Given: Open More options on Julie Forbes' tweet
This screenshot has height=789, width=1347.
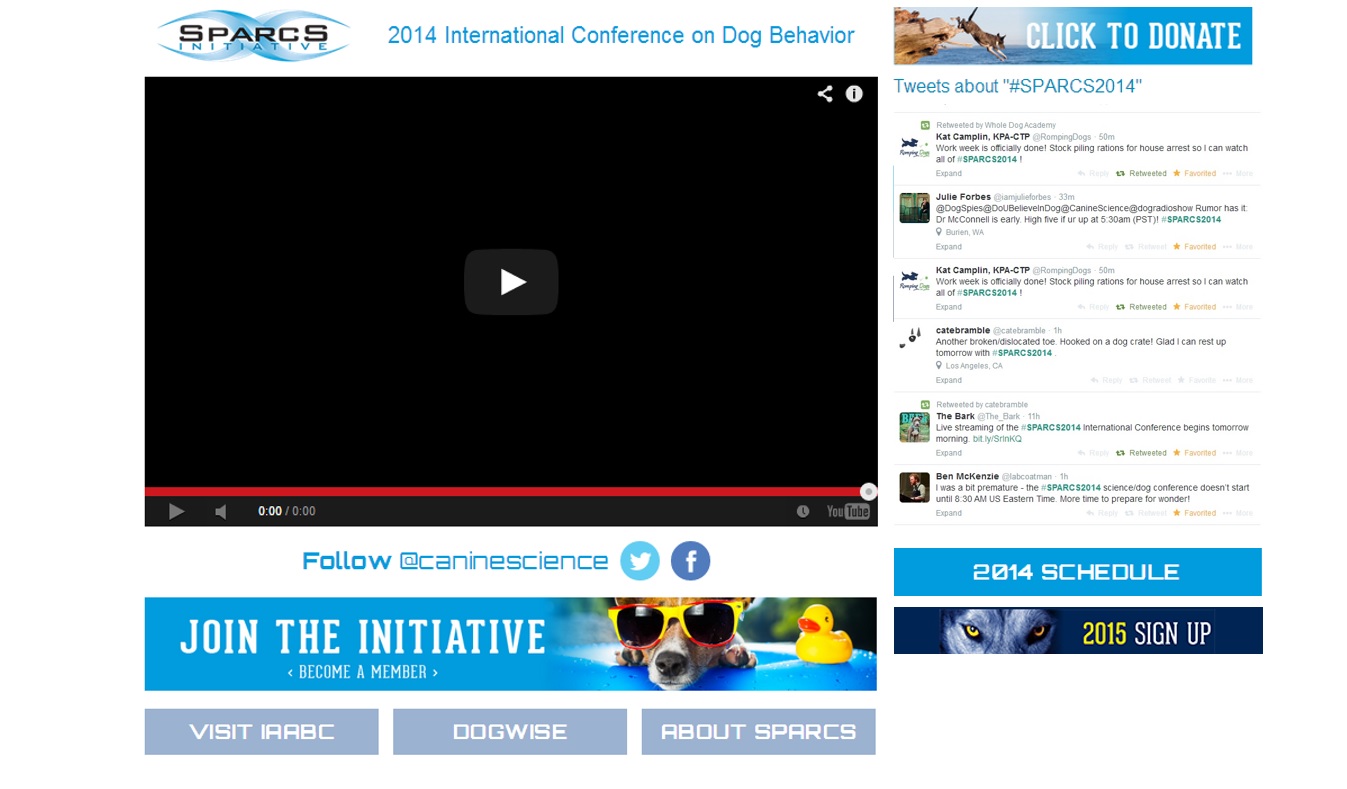Looking at the screenshot, I should pos(1238,247).
